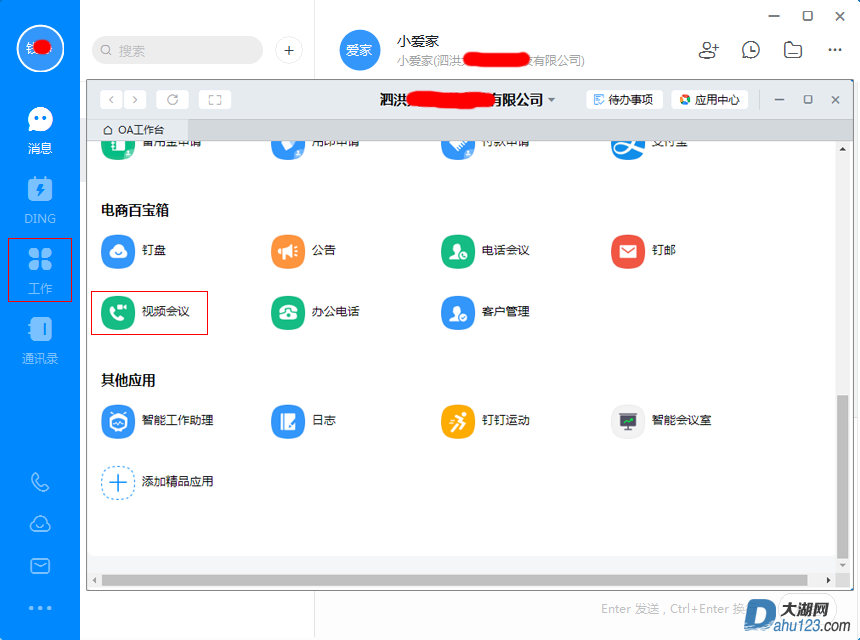Click the scroll down arrow in workbench
The image size is (860, 640).
click(x=842, y=565)
